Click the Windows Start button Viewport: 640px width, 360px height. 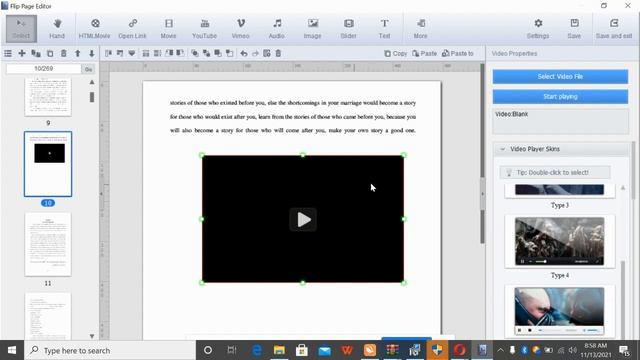tap(12, 350)
